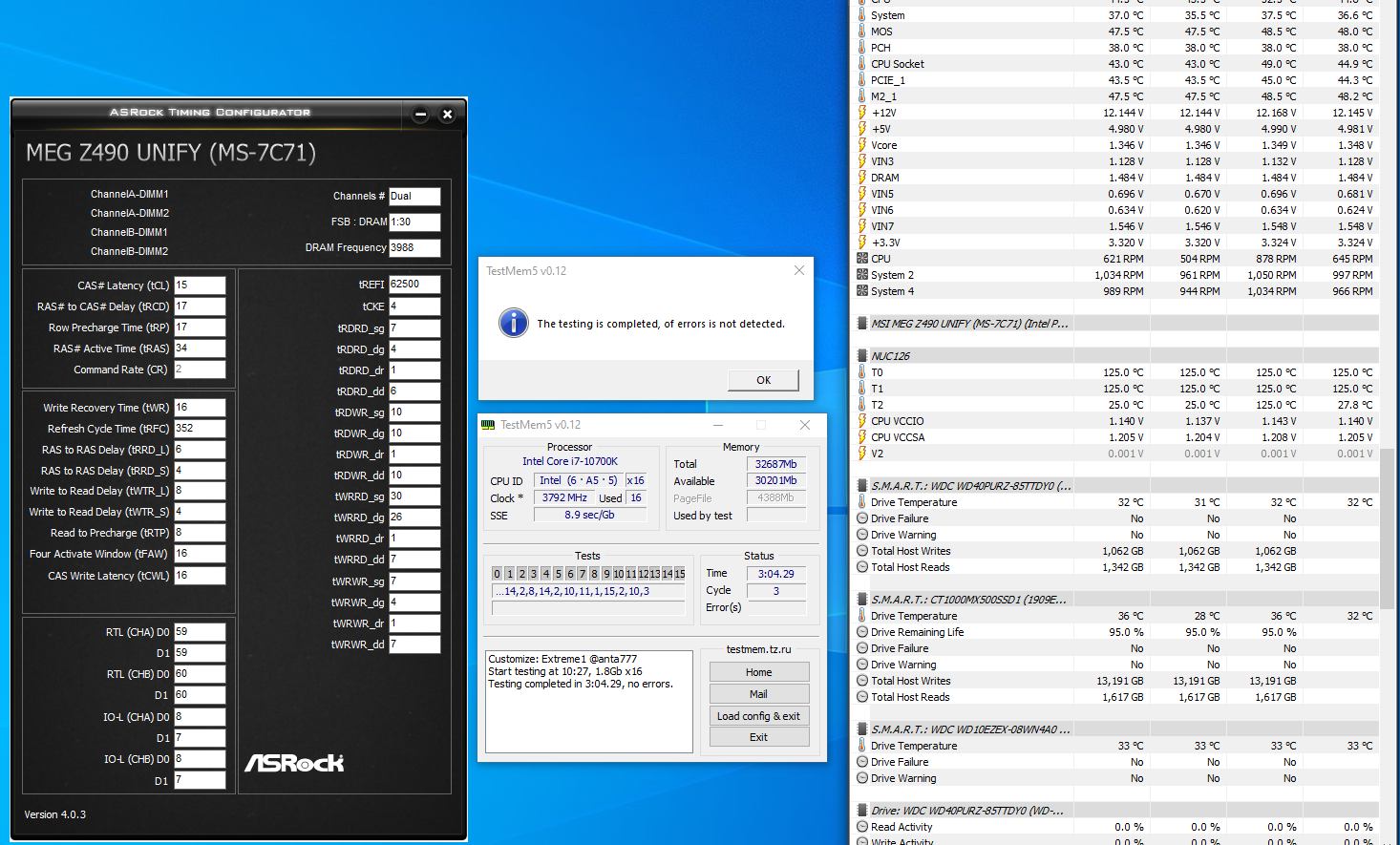Click the Intel Core i7-10700K processor text
The image size is (1400, 845).
570,461
